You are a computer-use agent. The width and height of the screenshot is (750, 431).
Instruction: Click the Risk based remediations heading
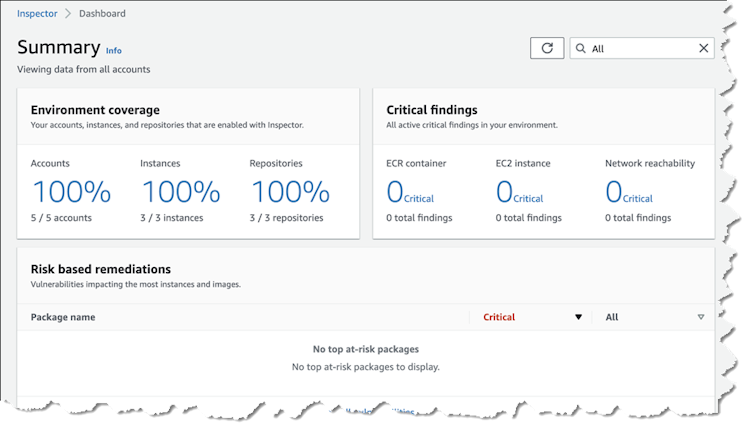coord(100,269)
